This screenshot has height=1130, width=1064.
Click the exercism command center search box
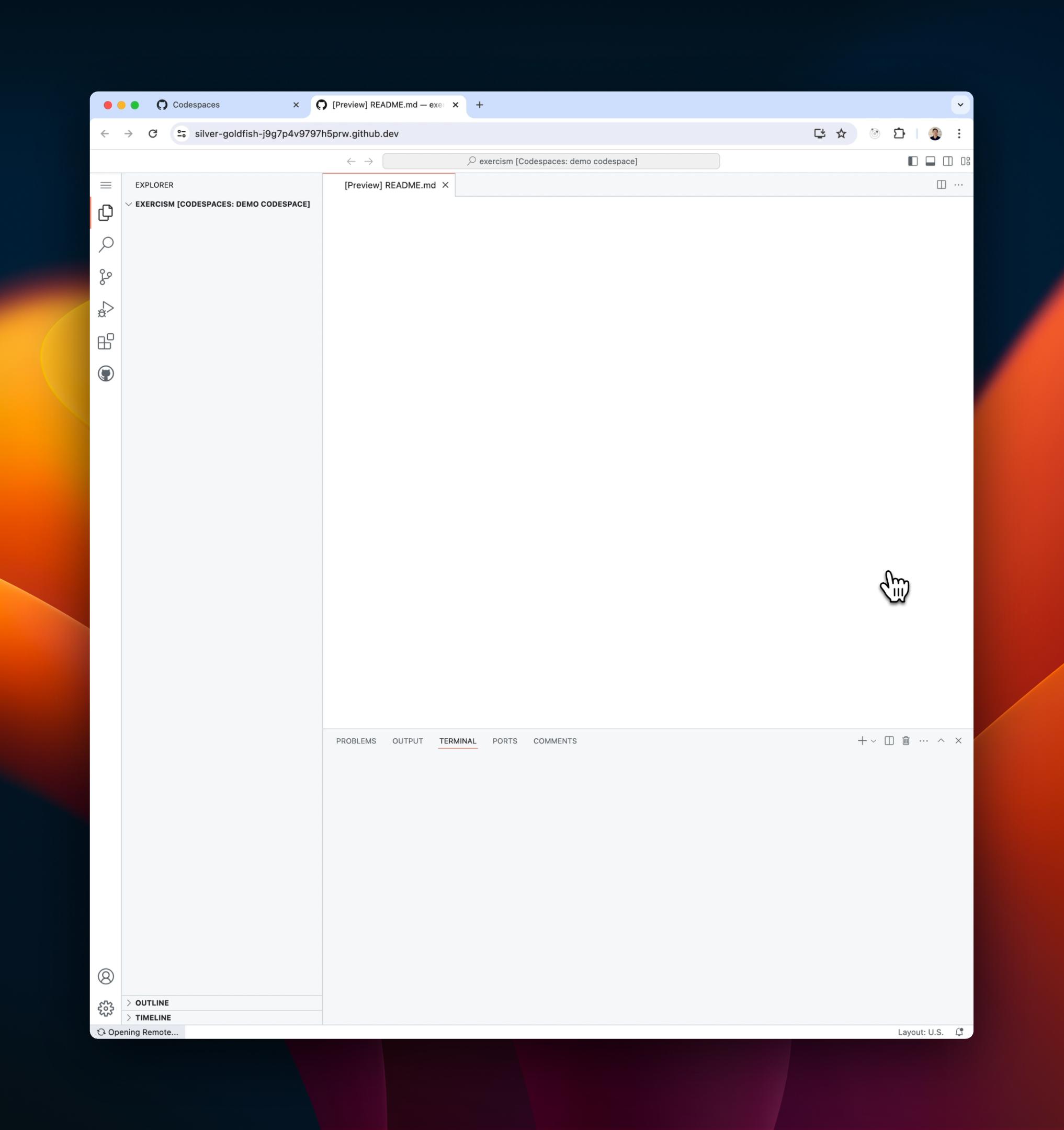pos(551,162)
